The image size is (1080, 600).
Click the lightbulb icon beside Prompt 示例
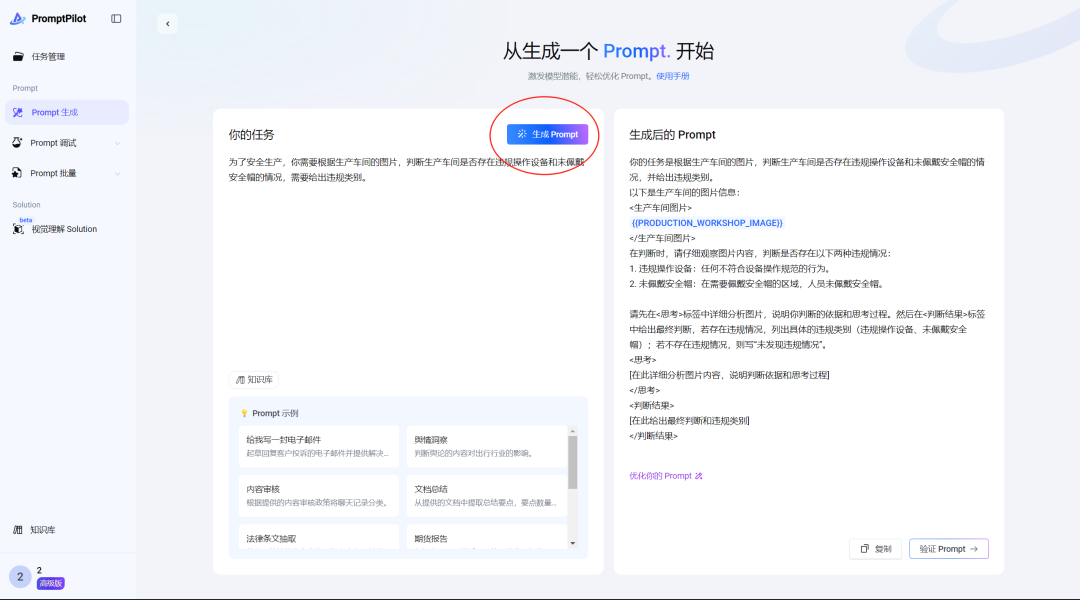[244, 413]
